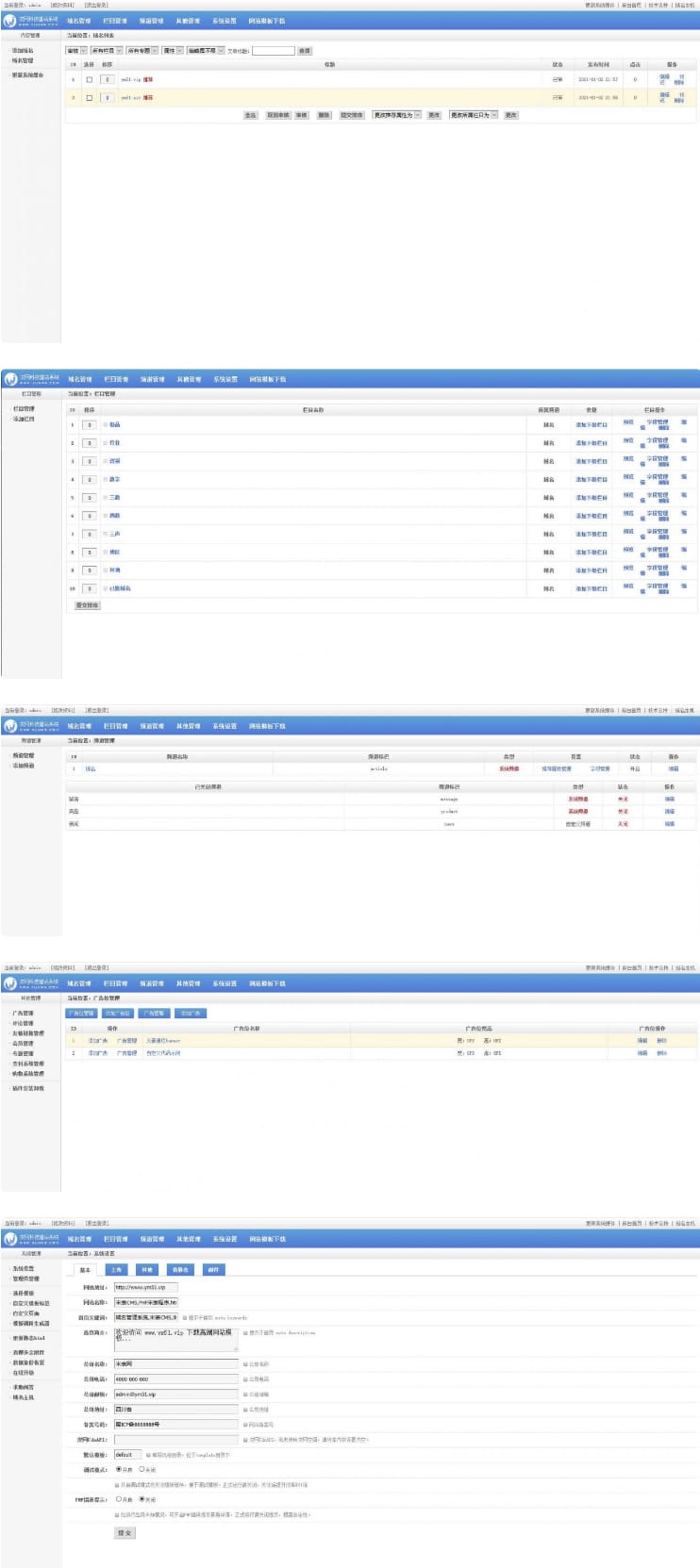Click the 网站地址 input field
This screenshot has width=700, height=1568.
145,1287
